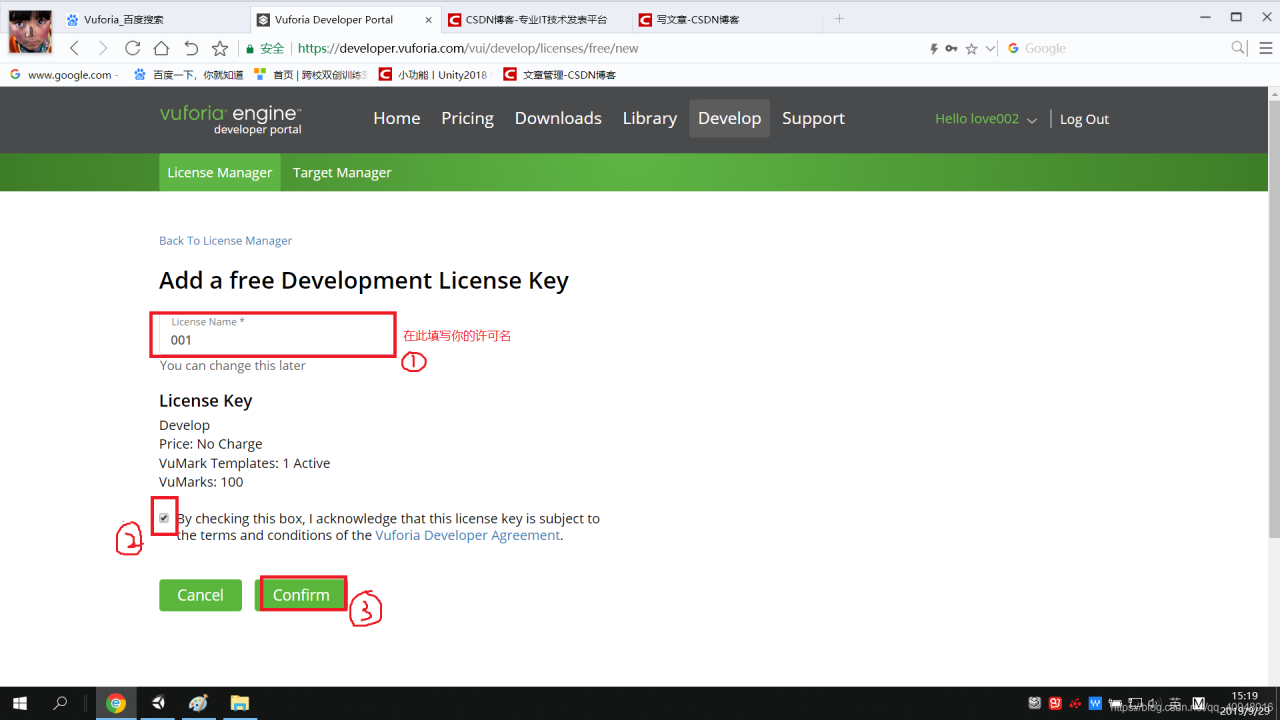Click the undo/restore closed tab icon
The image size is (1280, 720).
pos(190,48)
